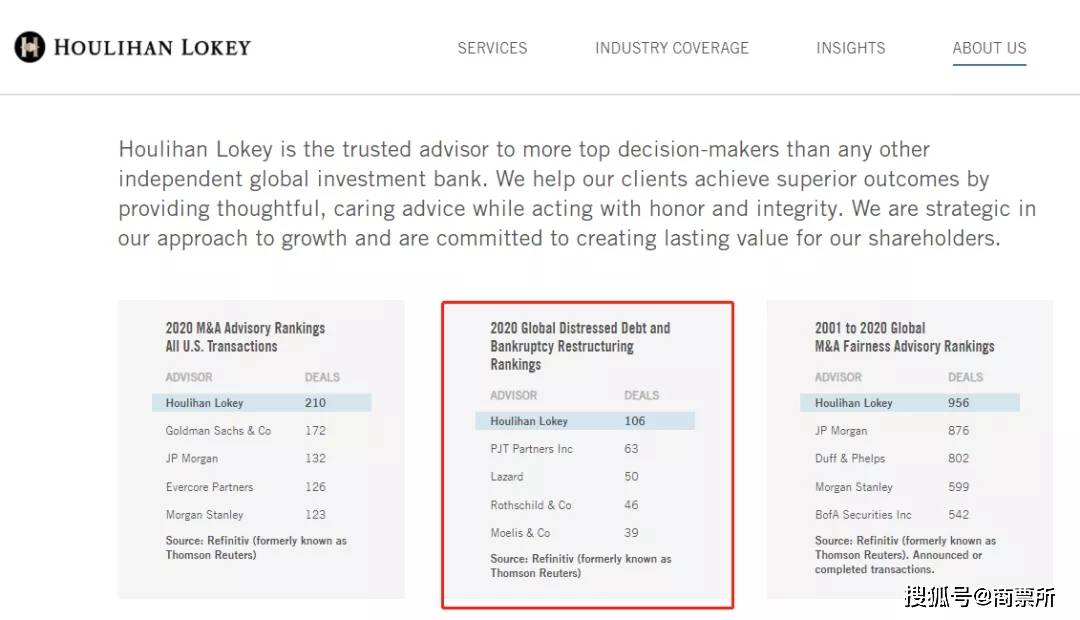Select the BofA Securities Inc entry
The width and height of the screenshot is (1080, 620).
[863, 515]
